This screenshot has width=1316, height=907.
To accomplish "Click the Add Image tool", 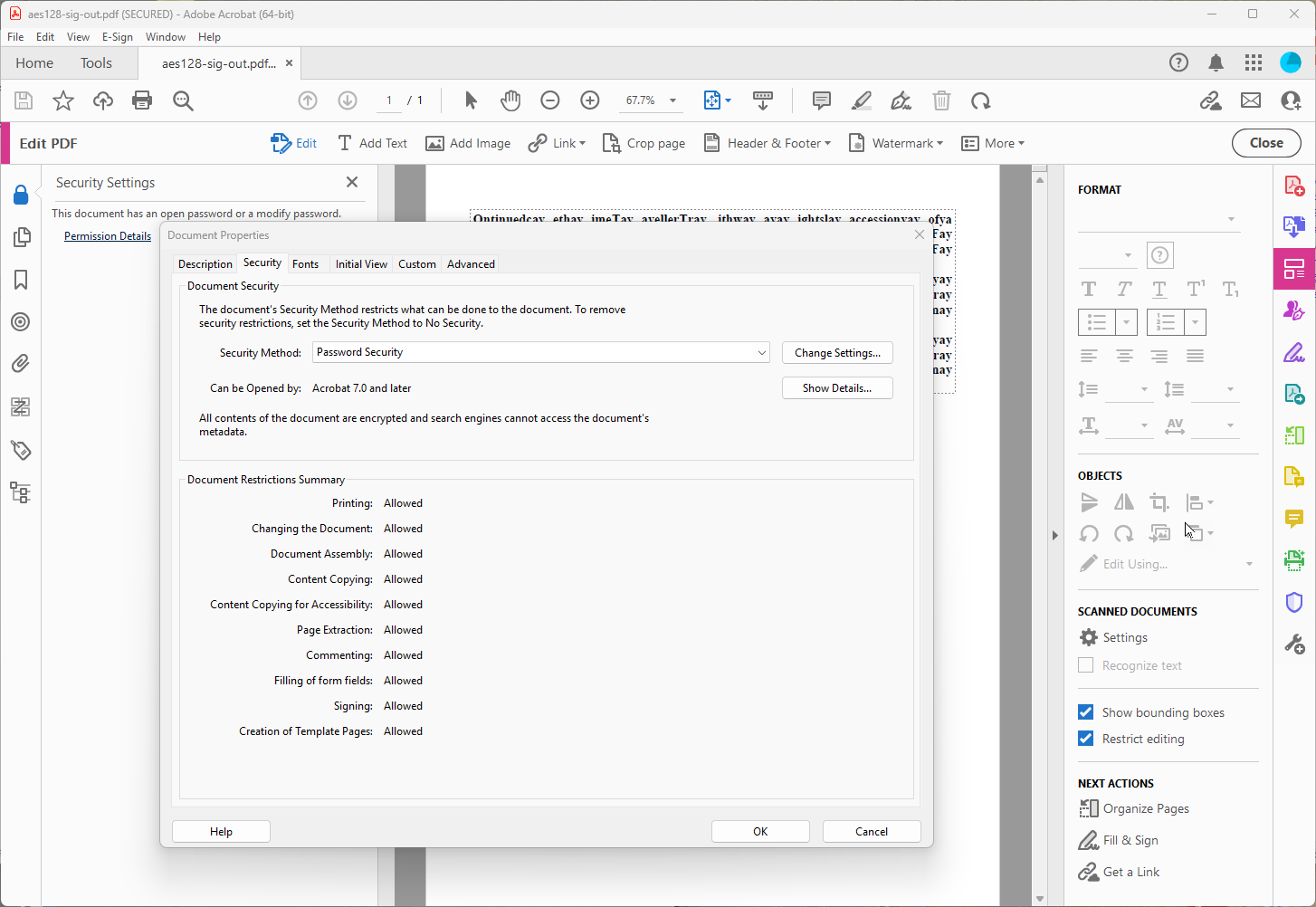I will tap(468, 143).
